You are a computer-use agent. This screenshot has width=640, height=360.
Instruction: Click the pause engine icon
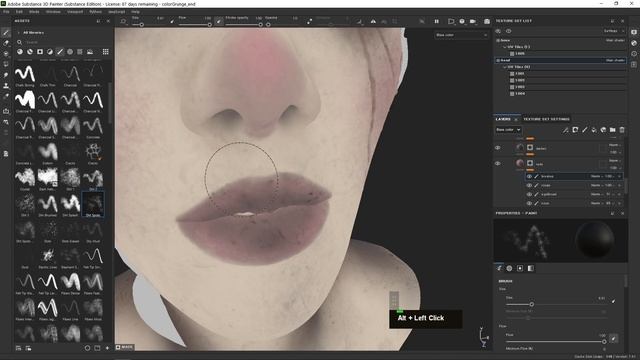tap(436, 21)
